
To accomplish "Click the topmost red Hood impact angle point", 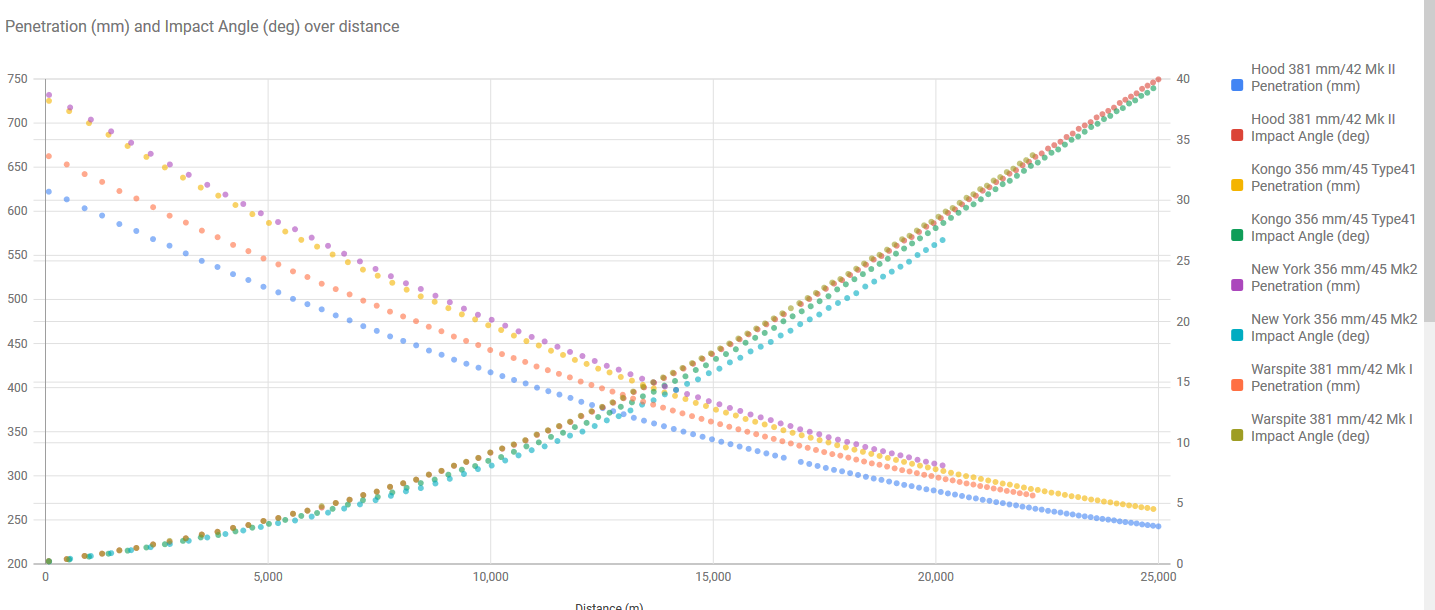I will 1158,79.
